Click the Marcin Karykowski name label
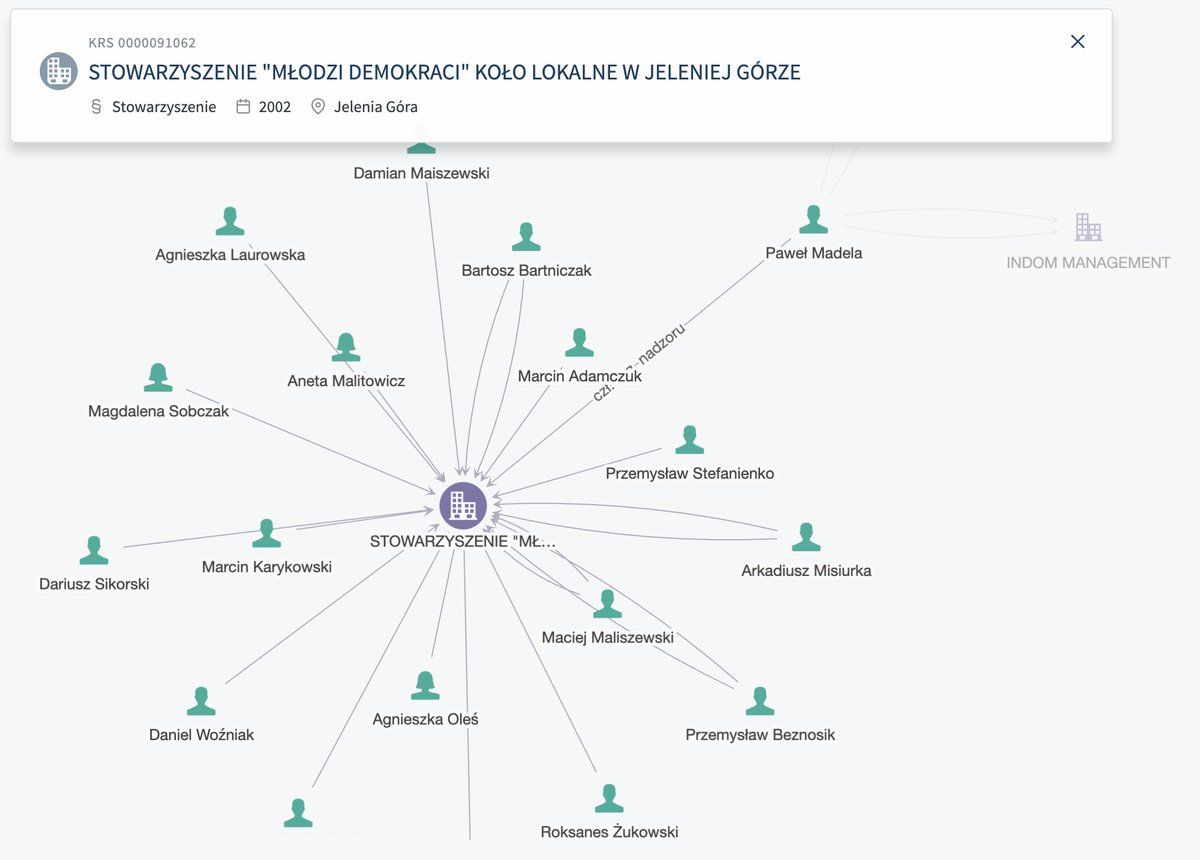 pyautogui.click(x=267, y=567)
